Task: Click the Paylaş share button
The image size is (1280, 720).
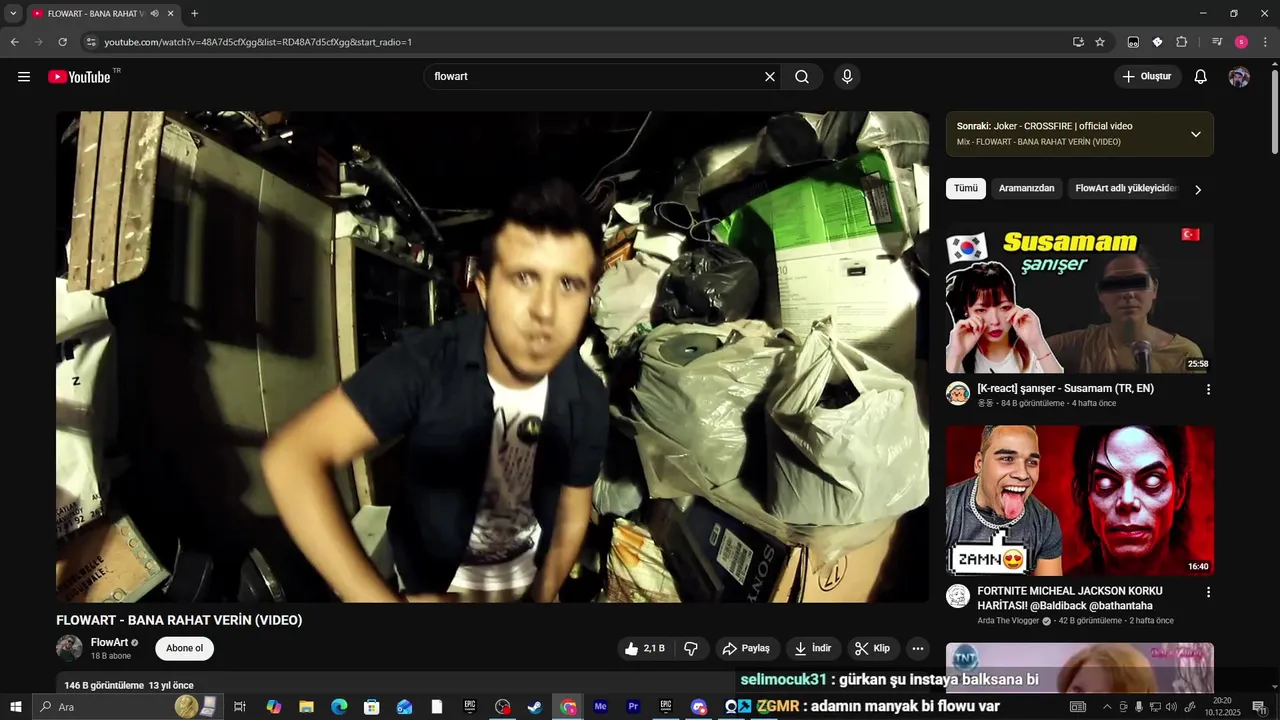Action: click(746, 649)
